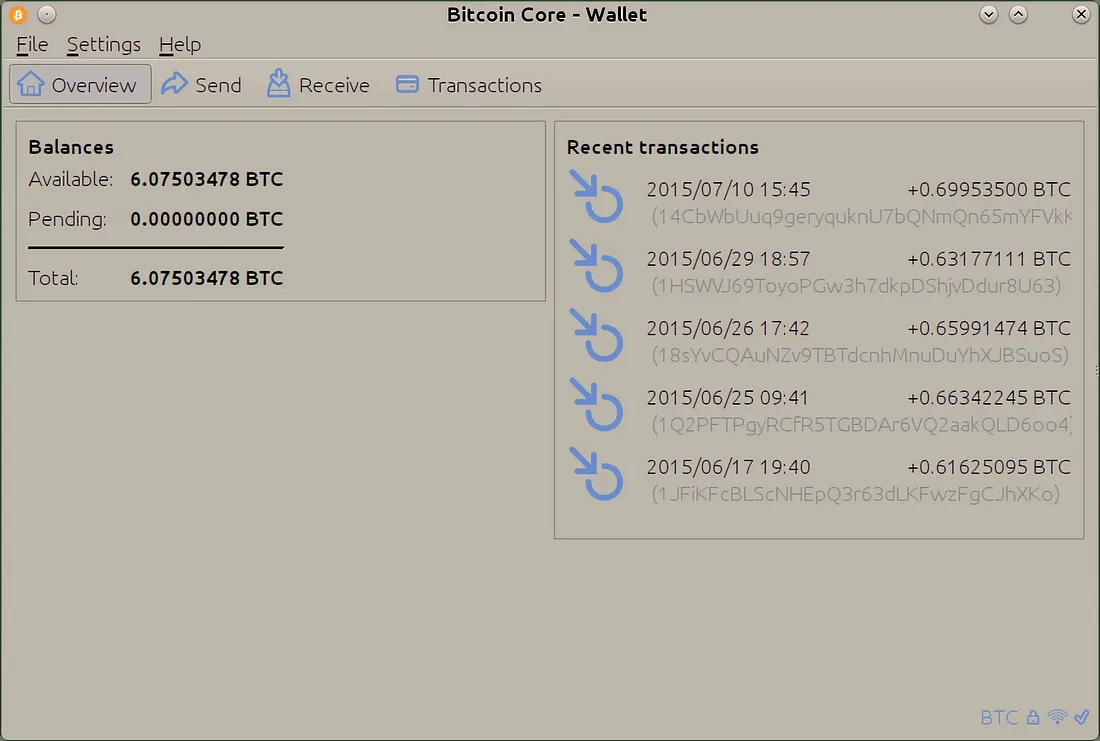Click the incoming icon for the 2015/06/26 transaction

[x=596, y=335]
